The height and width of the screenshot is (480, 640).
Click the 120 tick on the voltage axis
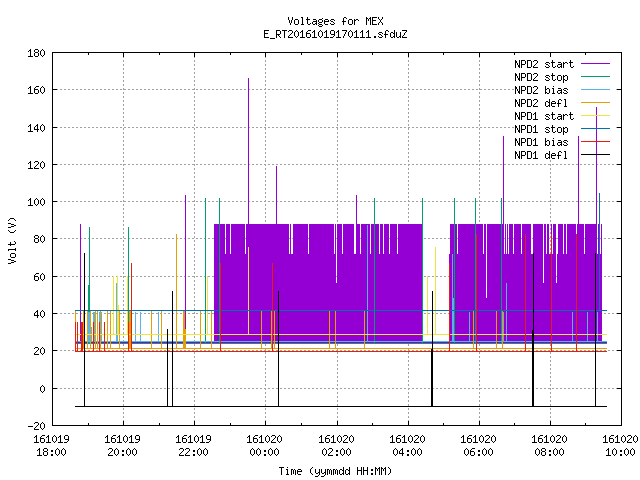tap(36, 165)
